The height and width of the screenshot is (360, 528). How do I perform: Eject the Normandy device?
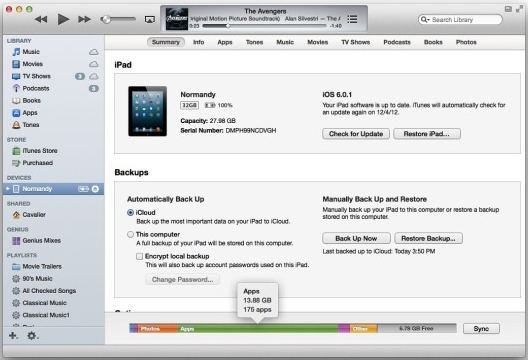(x=95, y=189)
